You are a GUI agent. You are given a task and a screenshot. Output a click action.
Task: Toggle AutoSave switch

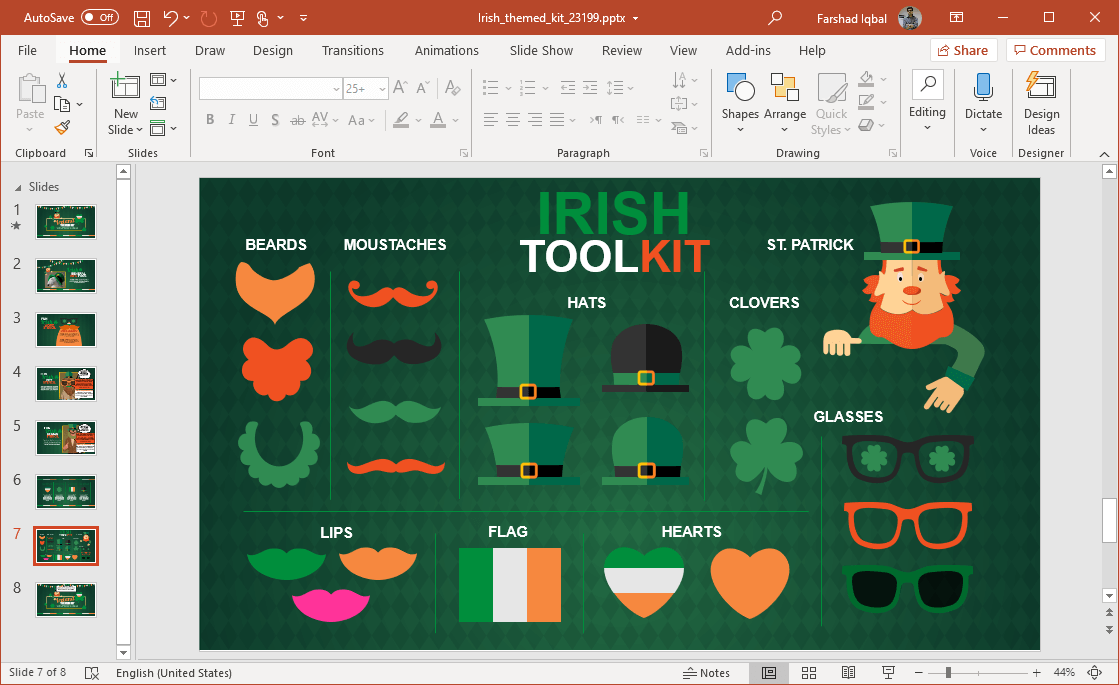pos(100,18)
